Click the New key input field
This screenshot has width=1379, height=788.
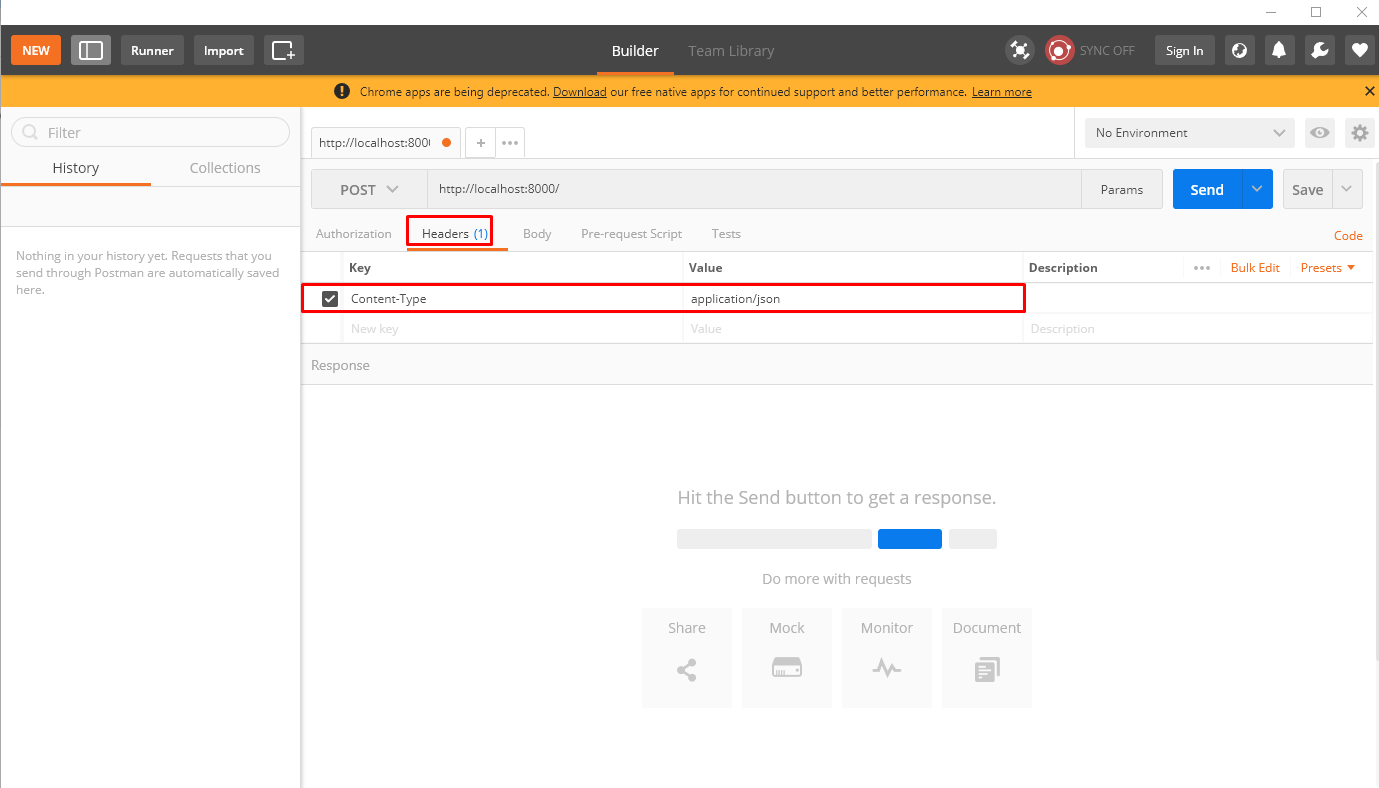513,329
